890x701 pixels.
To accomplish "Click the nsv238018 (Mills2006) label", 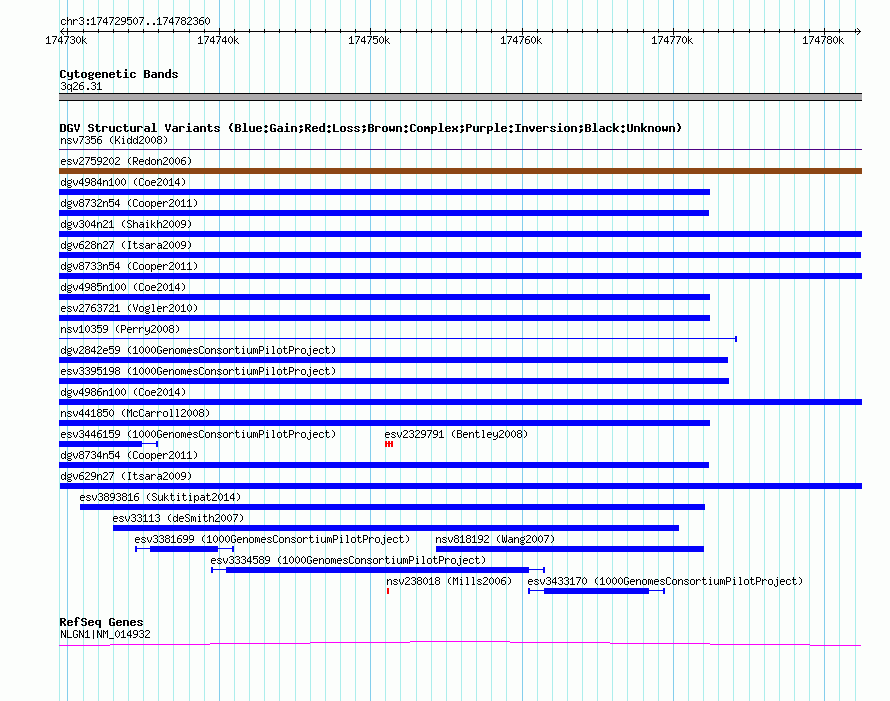I will (449, 581).
